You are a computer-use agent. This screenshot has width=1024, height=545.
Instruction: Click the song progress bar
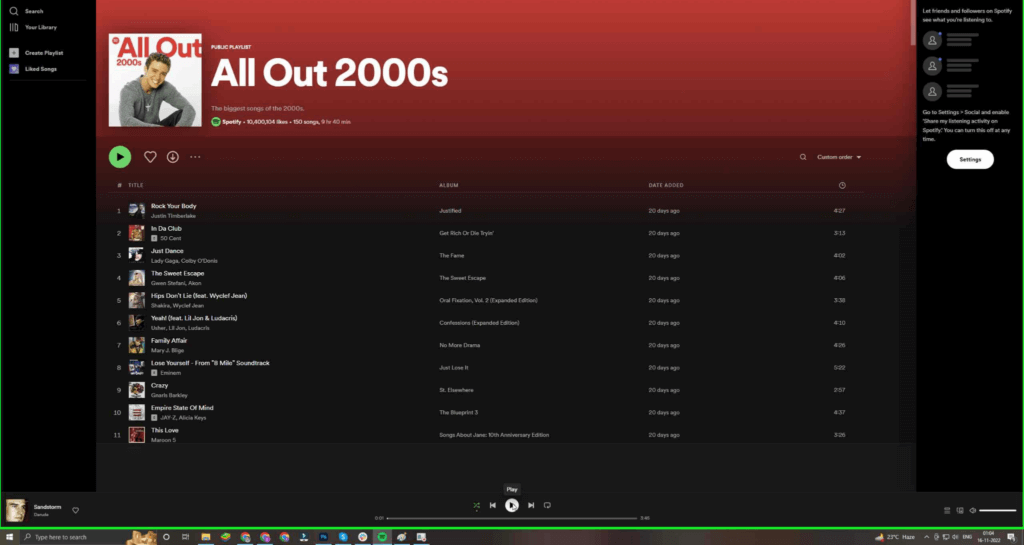[512, 518]
